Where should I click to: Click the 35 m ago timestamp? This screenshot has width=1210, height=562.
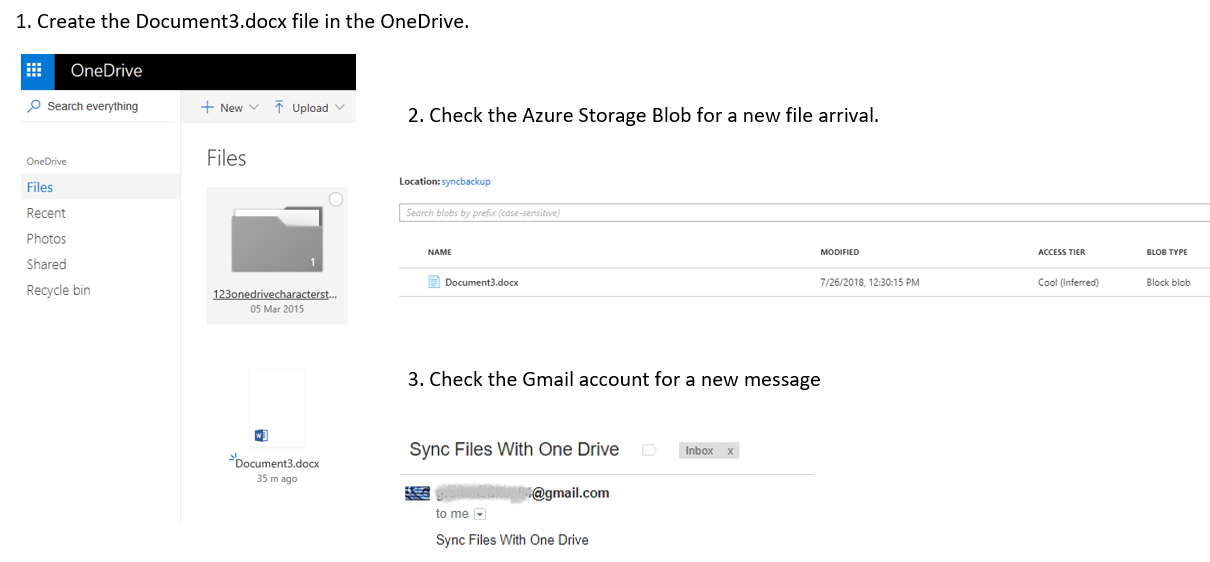pyautogui.click(x=277, y=479)
